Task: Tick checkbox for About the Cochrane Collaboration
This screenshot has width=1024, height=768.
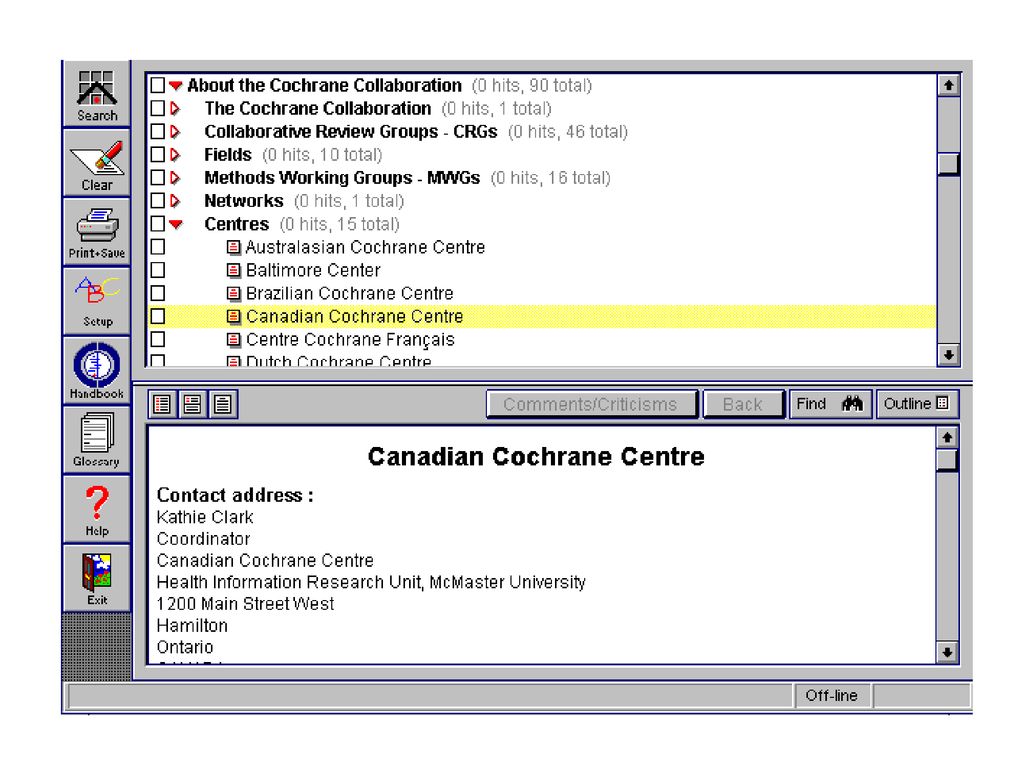Action: 157,86
